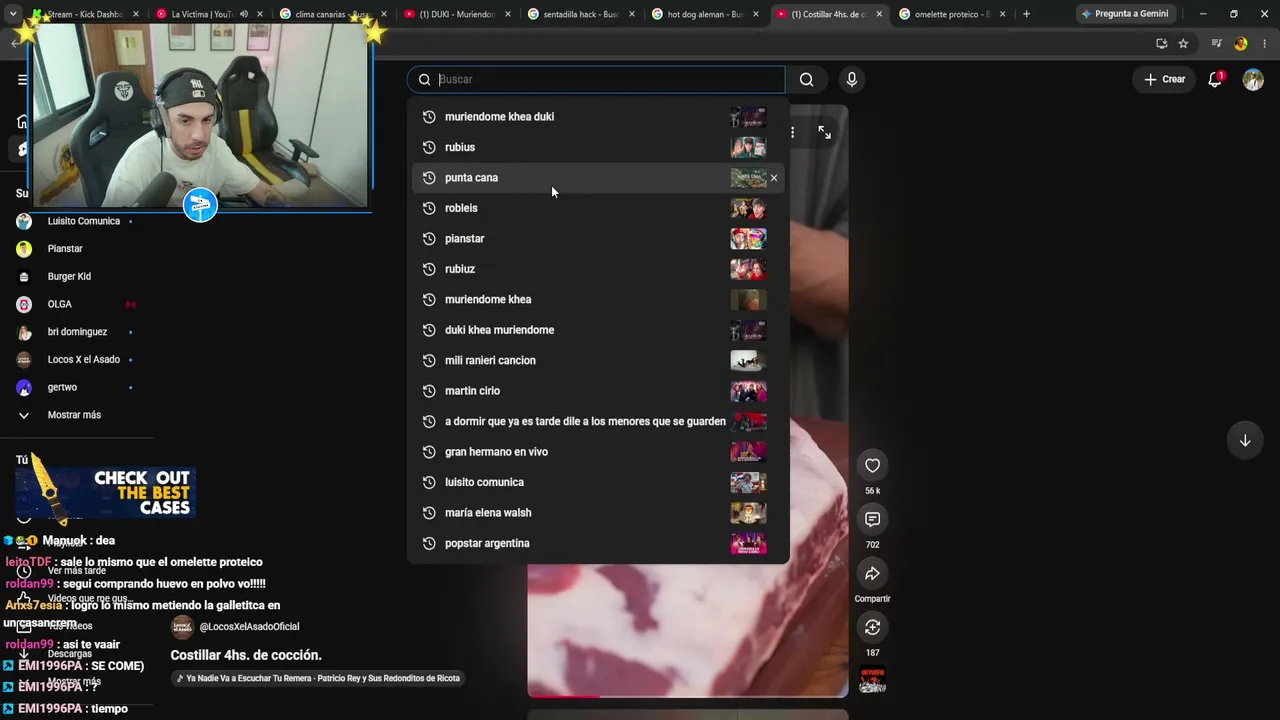Share the short via Compartir icon
Viewport: 1280px width, 720px height.
coord(872,573)
